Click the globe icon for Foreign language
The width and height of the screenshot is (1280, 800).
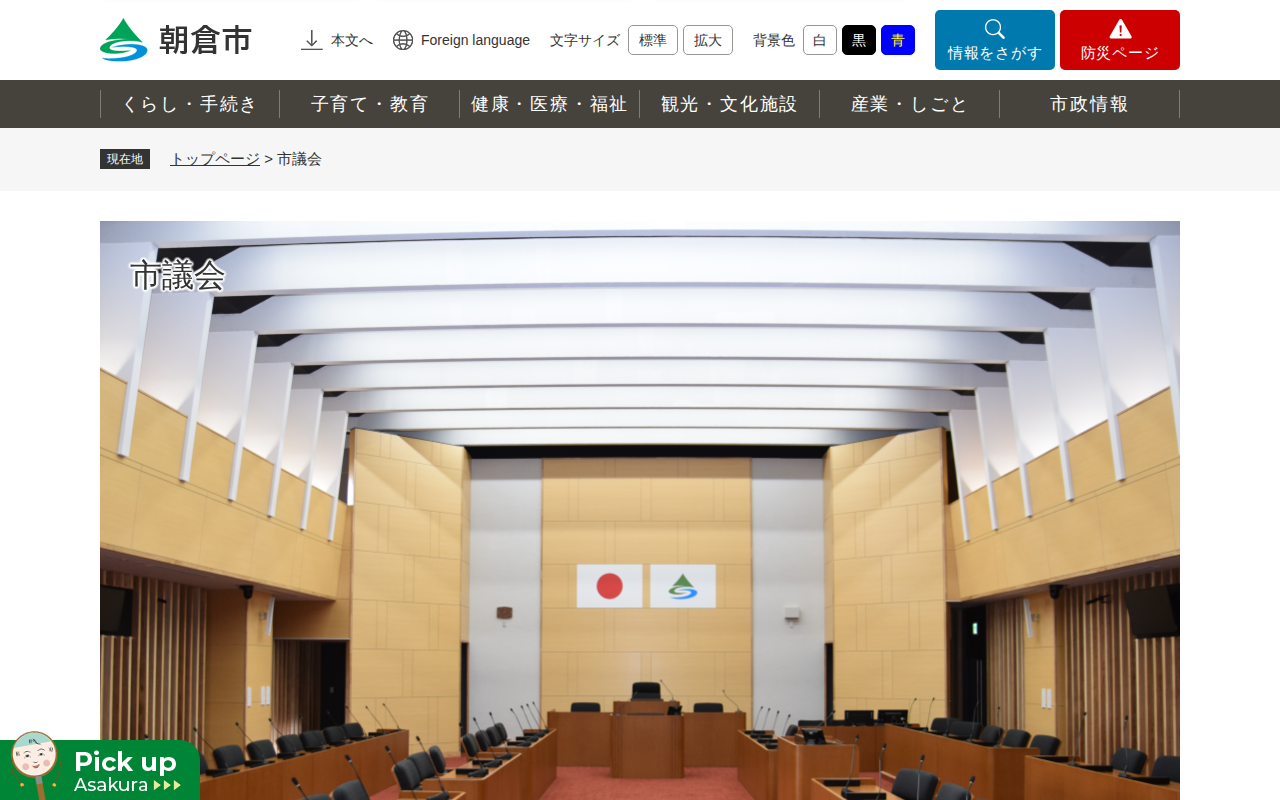(x=403, y=40)
